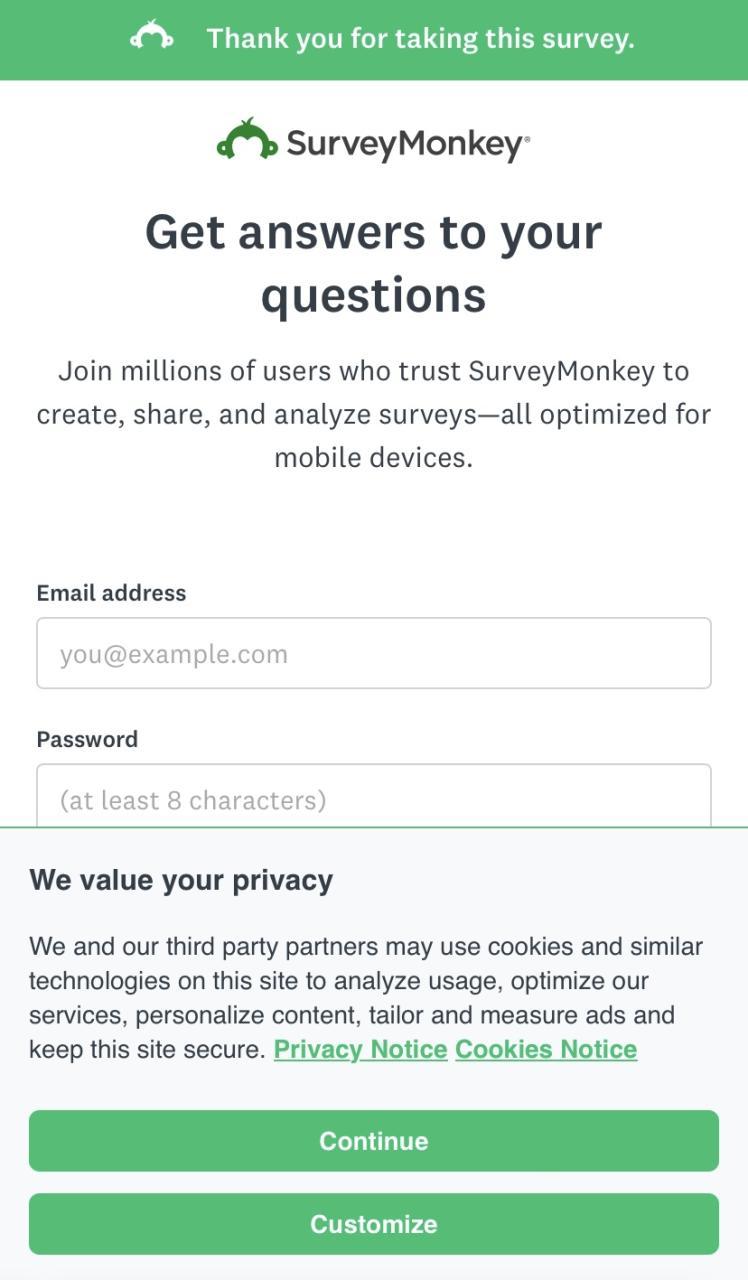
Task: Click the "We value your privacy" heading
Action: point(181,880)
